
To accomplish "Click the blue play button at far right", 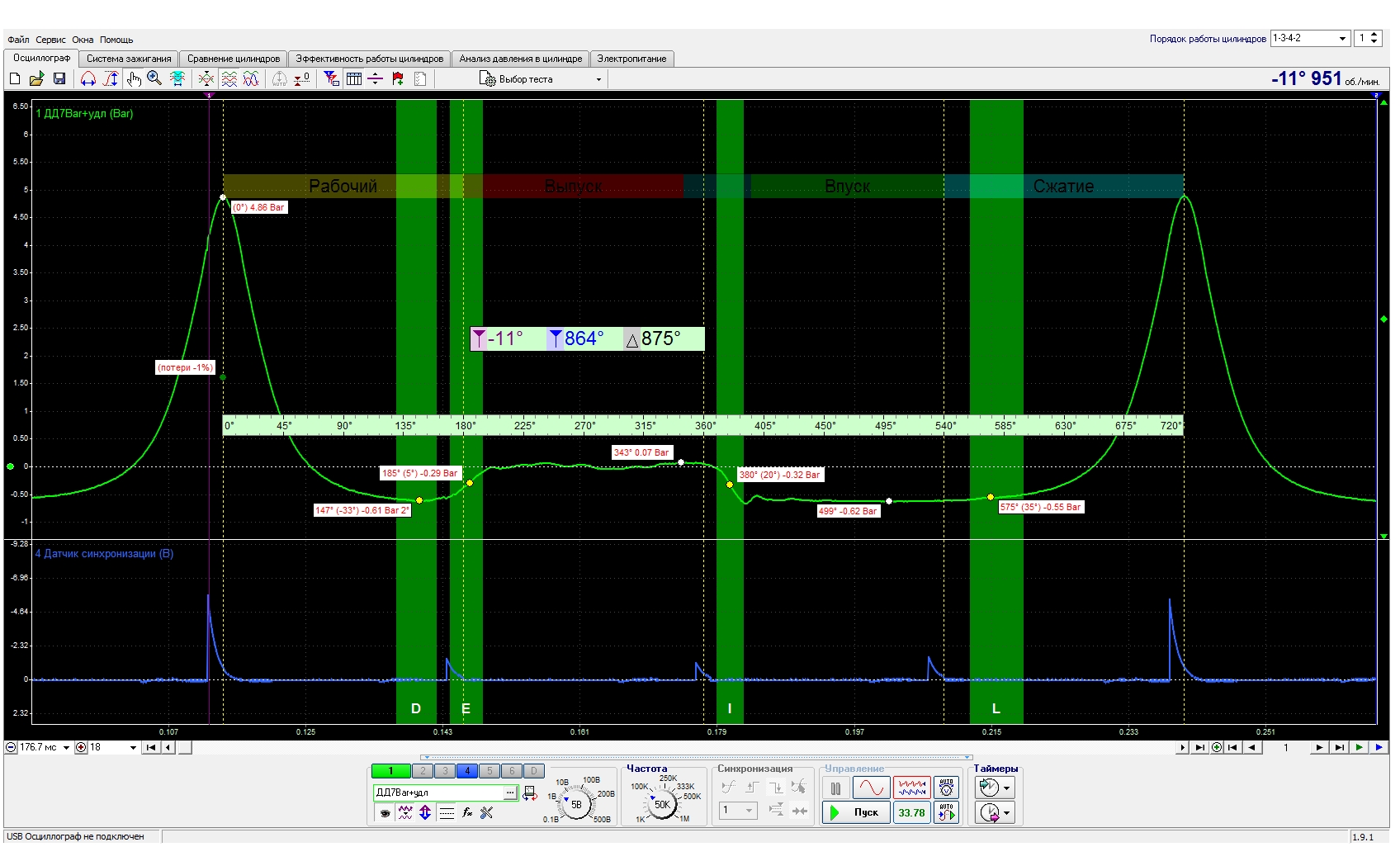I will click(1379, 747).
